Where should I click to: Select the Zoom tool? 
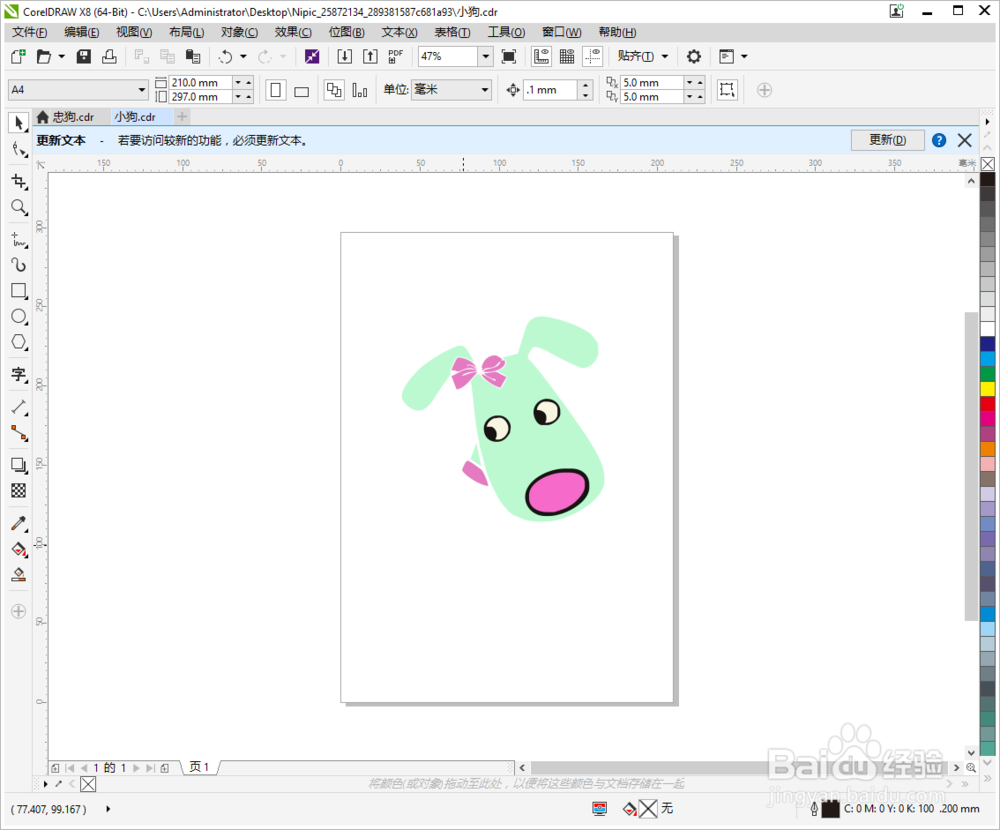click(18, 207)
